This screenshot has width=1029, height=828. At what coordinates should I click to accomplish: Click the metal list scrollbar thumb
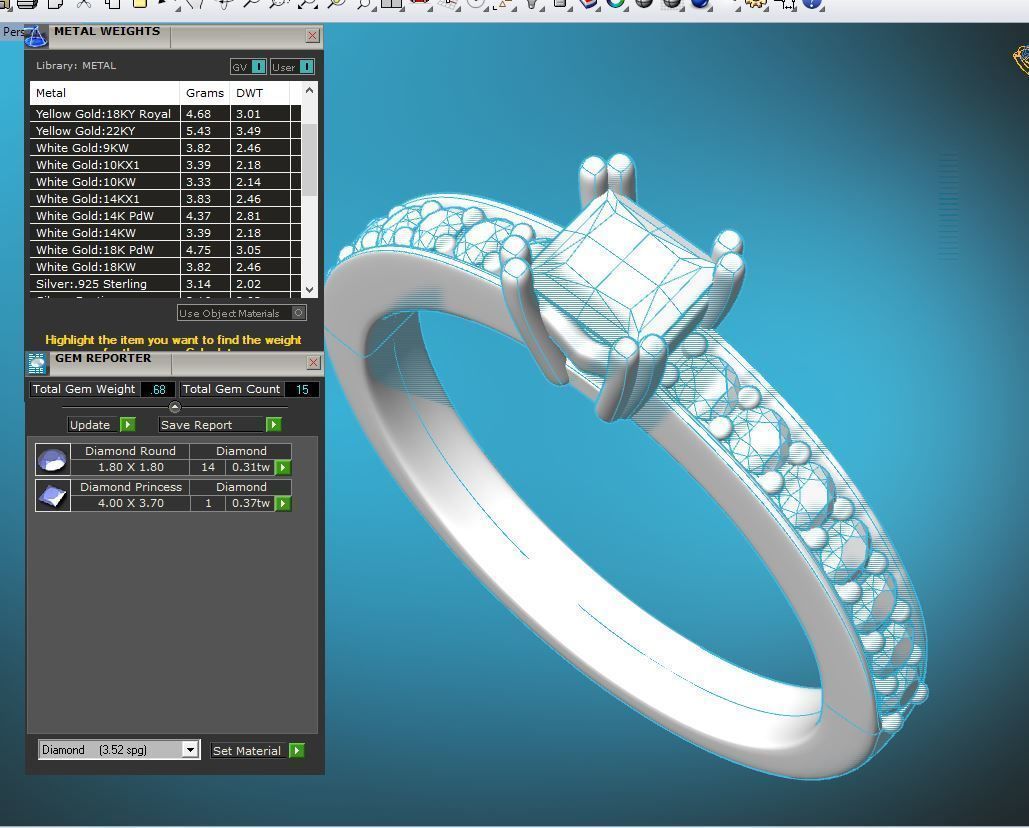pos(309,159)
